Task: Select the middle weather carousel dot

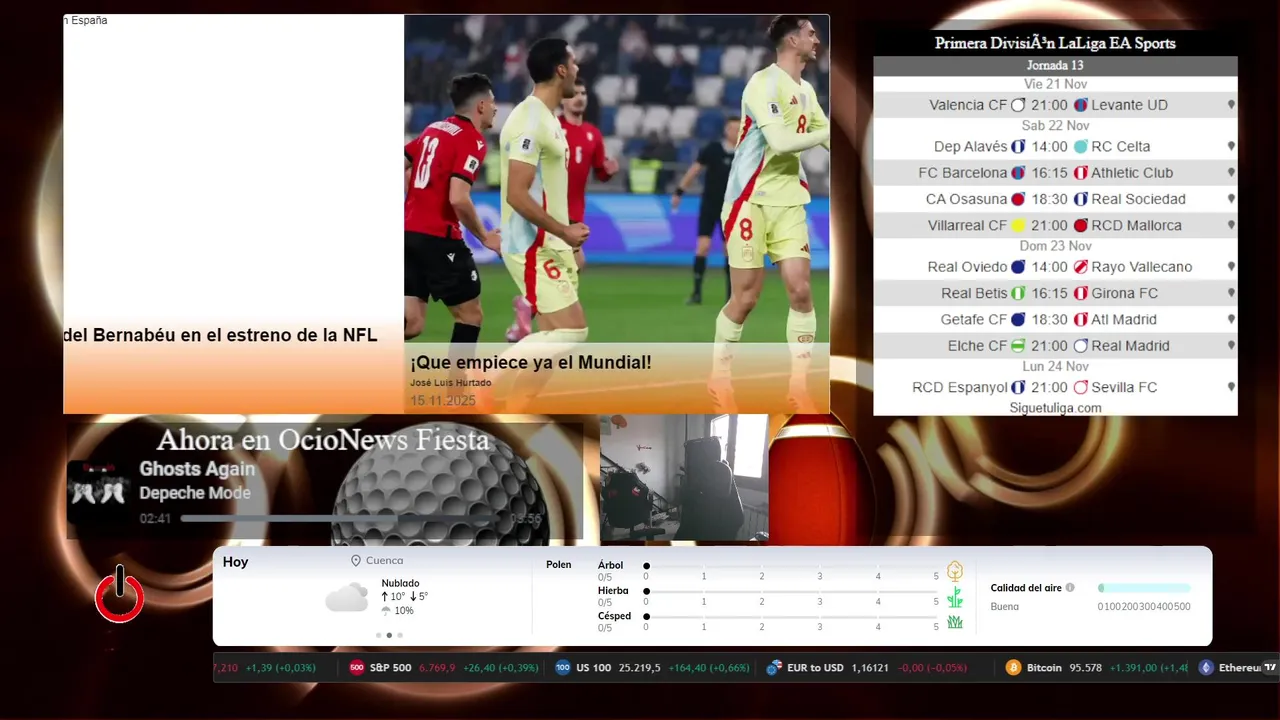Action: pyautogui.click(x=389, y=635)
